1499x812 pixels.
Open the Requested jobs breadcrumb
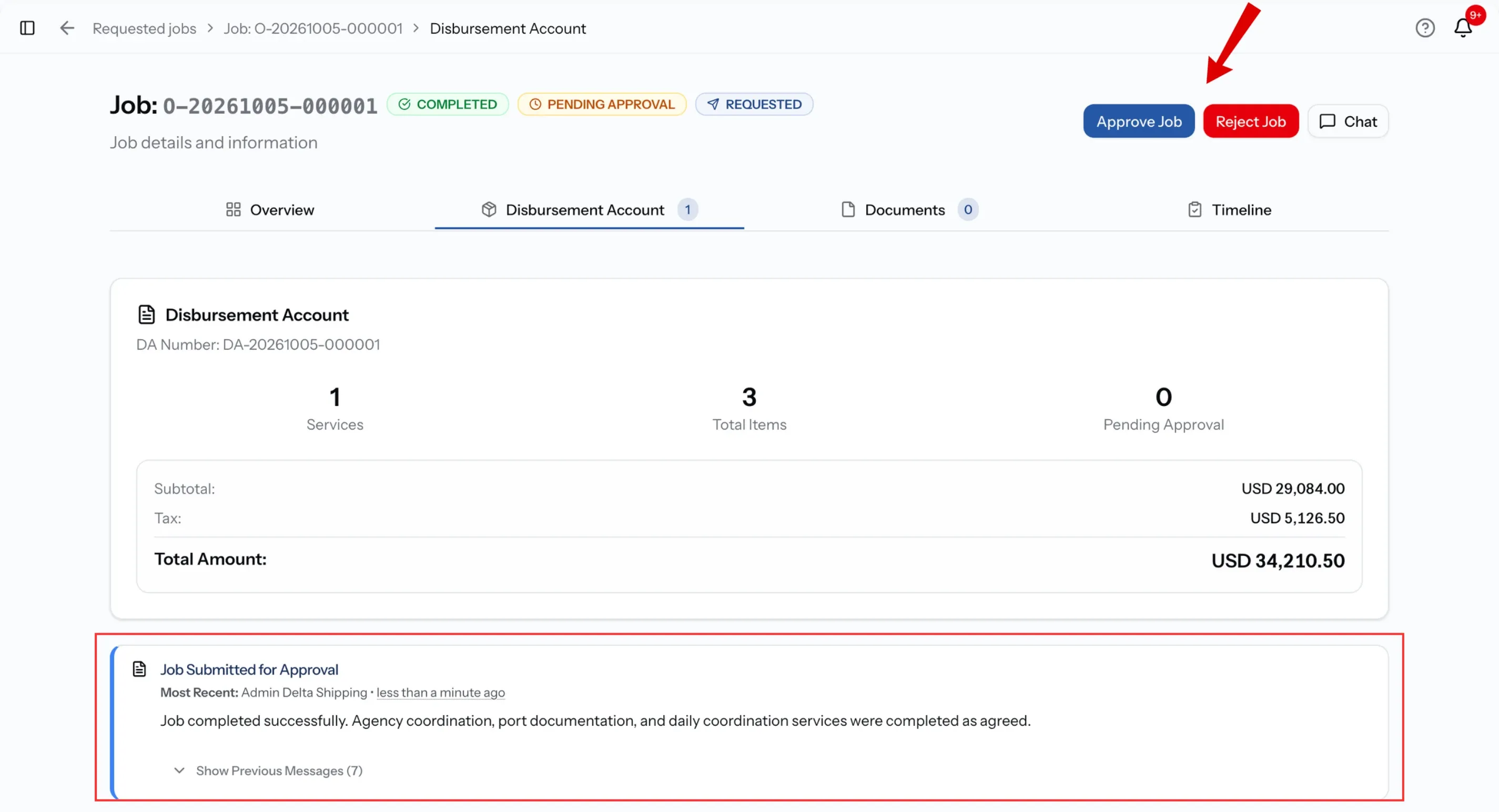click(144, 28)
